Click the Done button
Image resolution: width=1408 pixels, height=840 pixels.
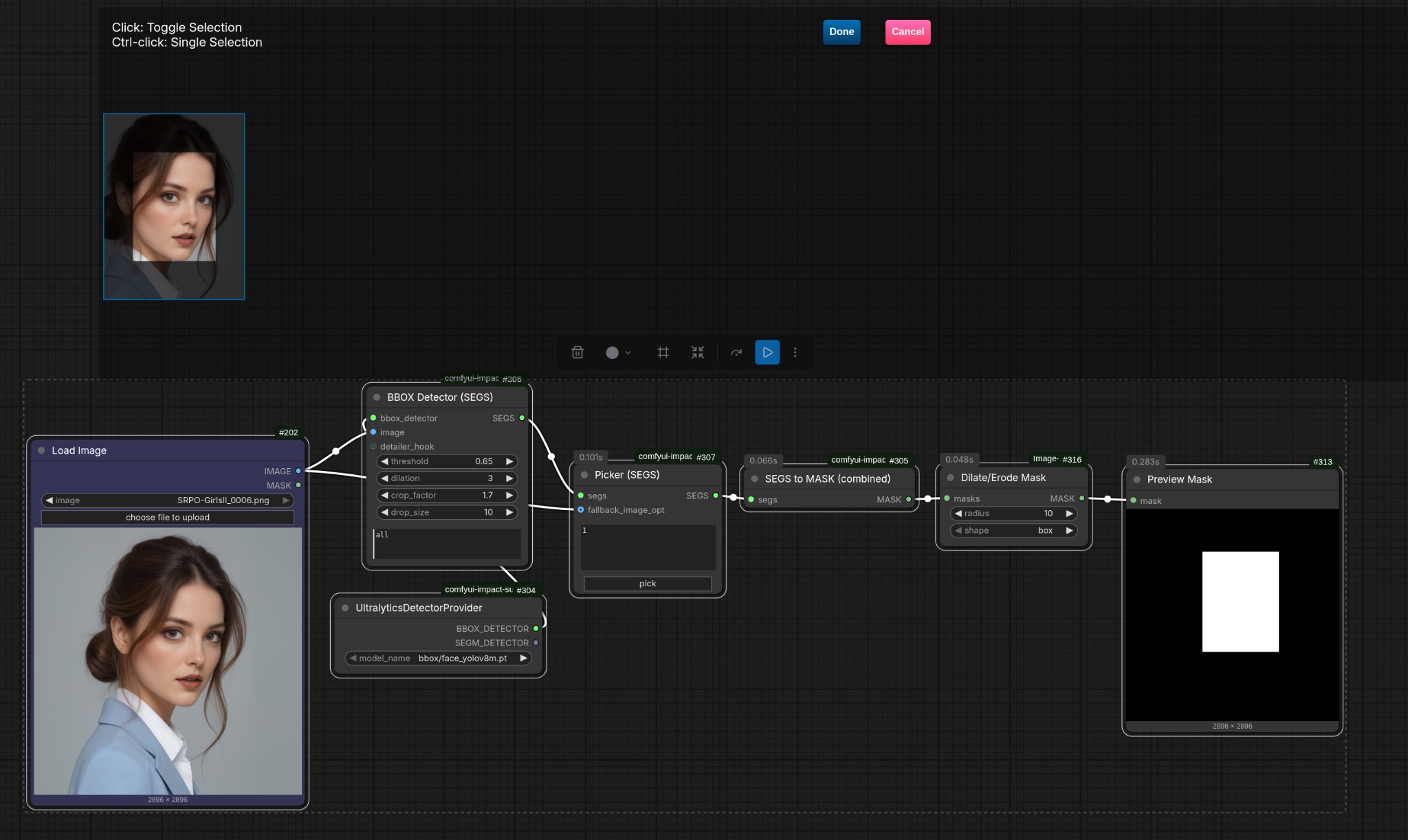[x=841, y=32]
